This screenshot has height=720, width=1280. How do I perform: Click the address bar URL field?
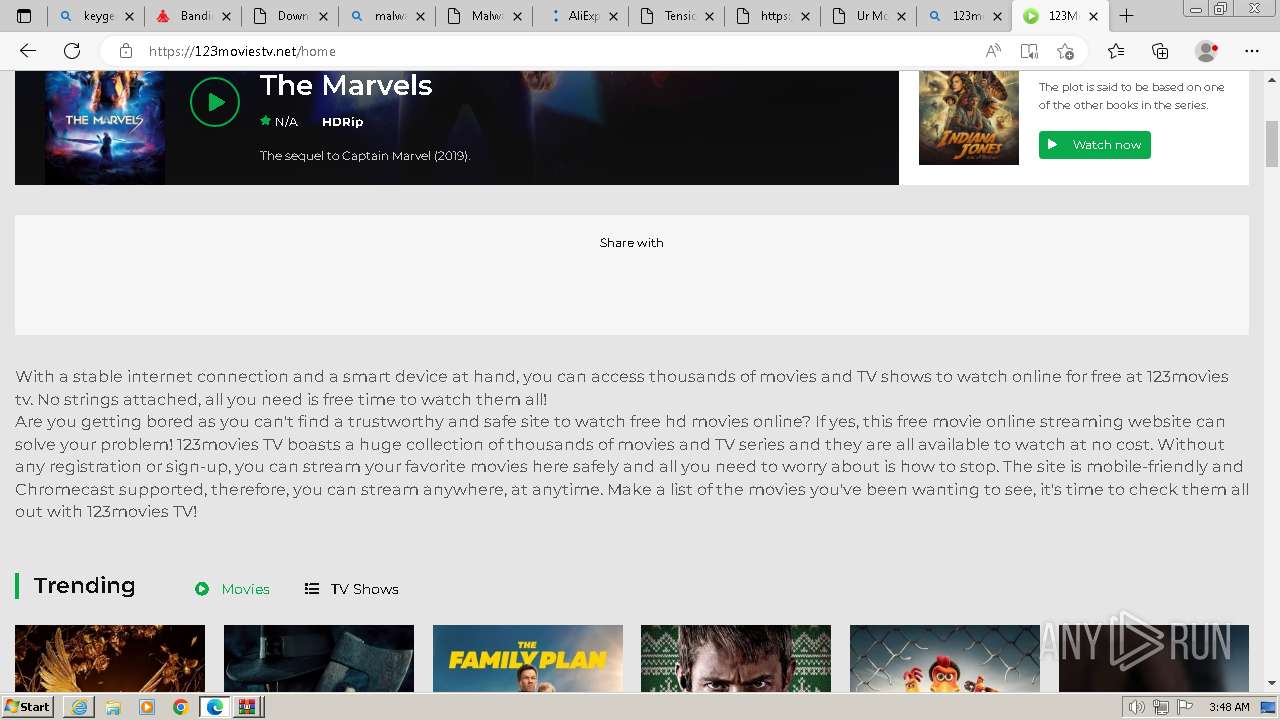[x=560, y=51]
